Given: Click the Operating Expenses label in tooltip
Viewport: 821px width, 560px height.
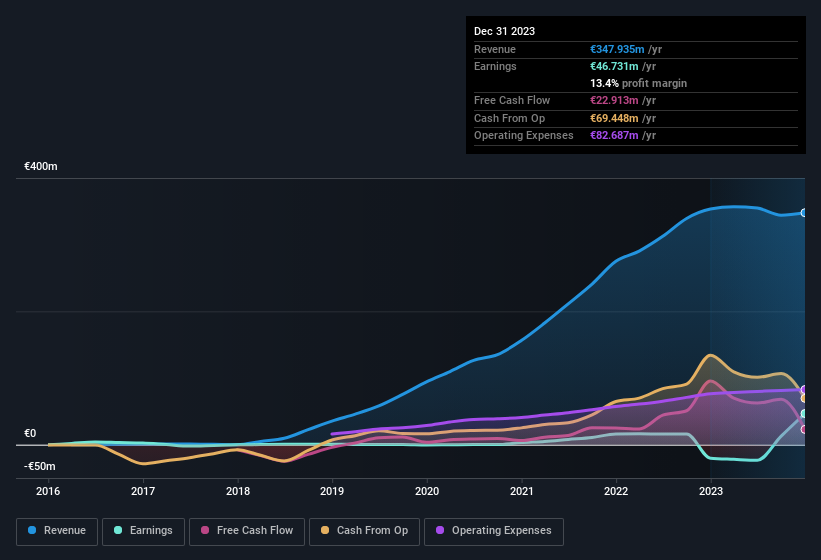Looking at the screenshot, I should coord(524,136).
